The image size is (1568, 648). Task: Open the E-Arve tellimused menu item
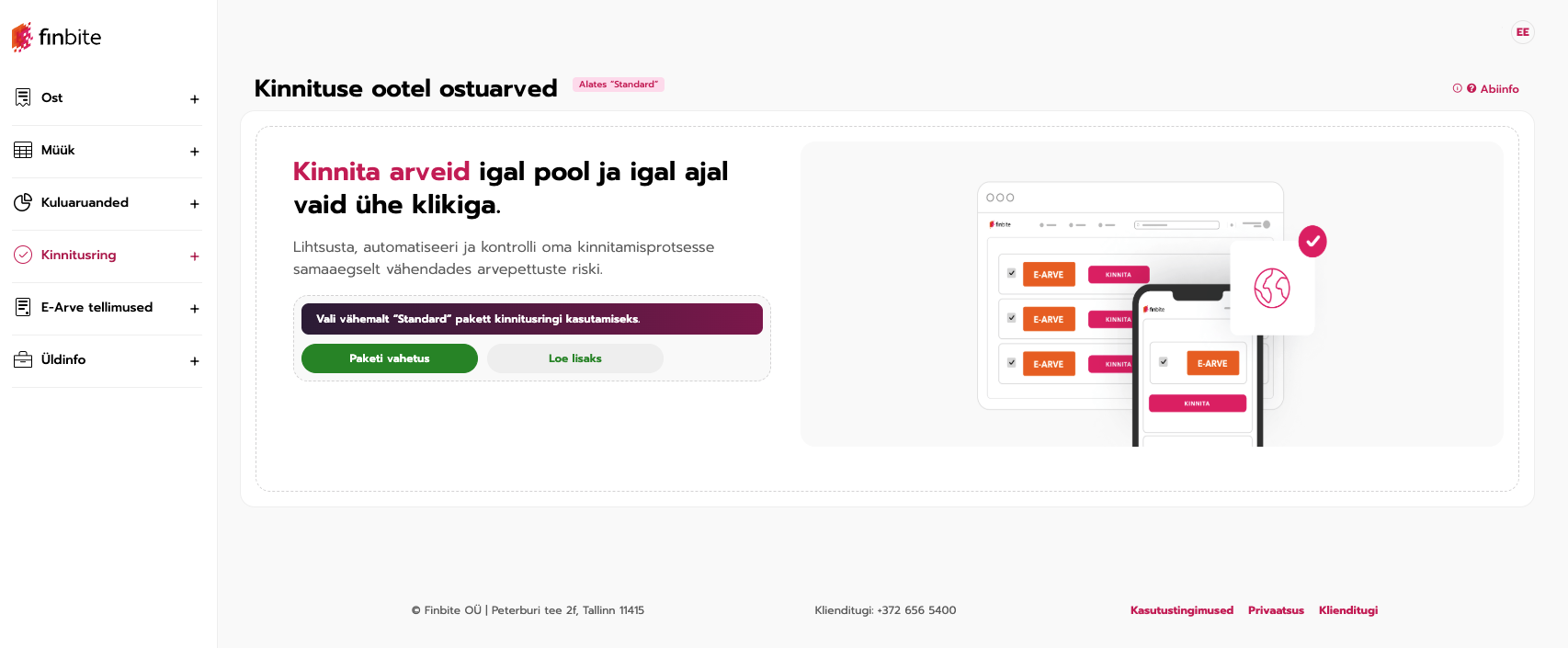[x=97, y=307]
